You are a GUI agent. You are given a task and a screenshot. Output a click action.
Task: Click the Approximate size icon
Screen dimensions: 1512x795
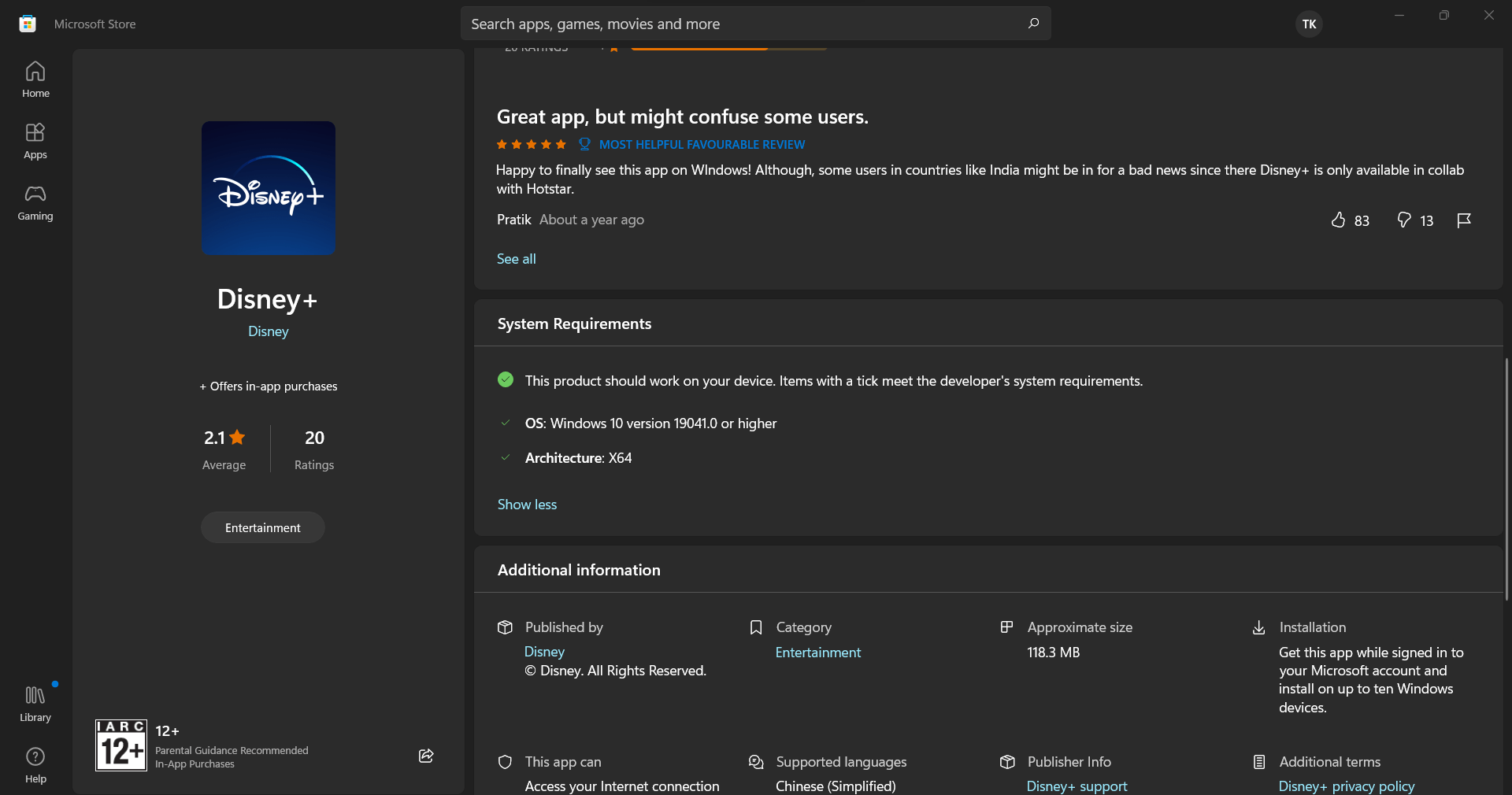click(1006, 627)
